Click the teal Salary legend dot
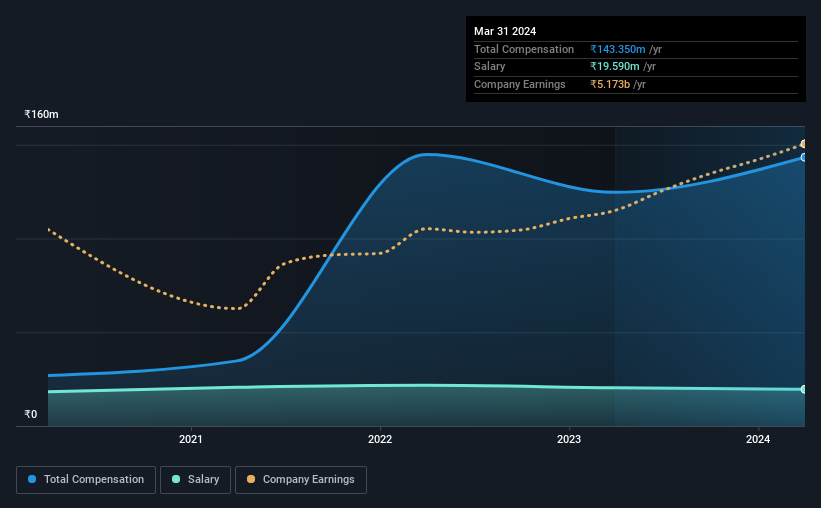The width and height of the screenshot is (821, 508). 176,479
